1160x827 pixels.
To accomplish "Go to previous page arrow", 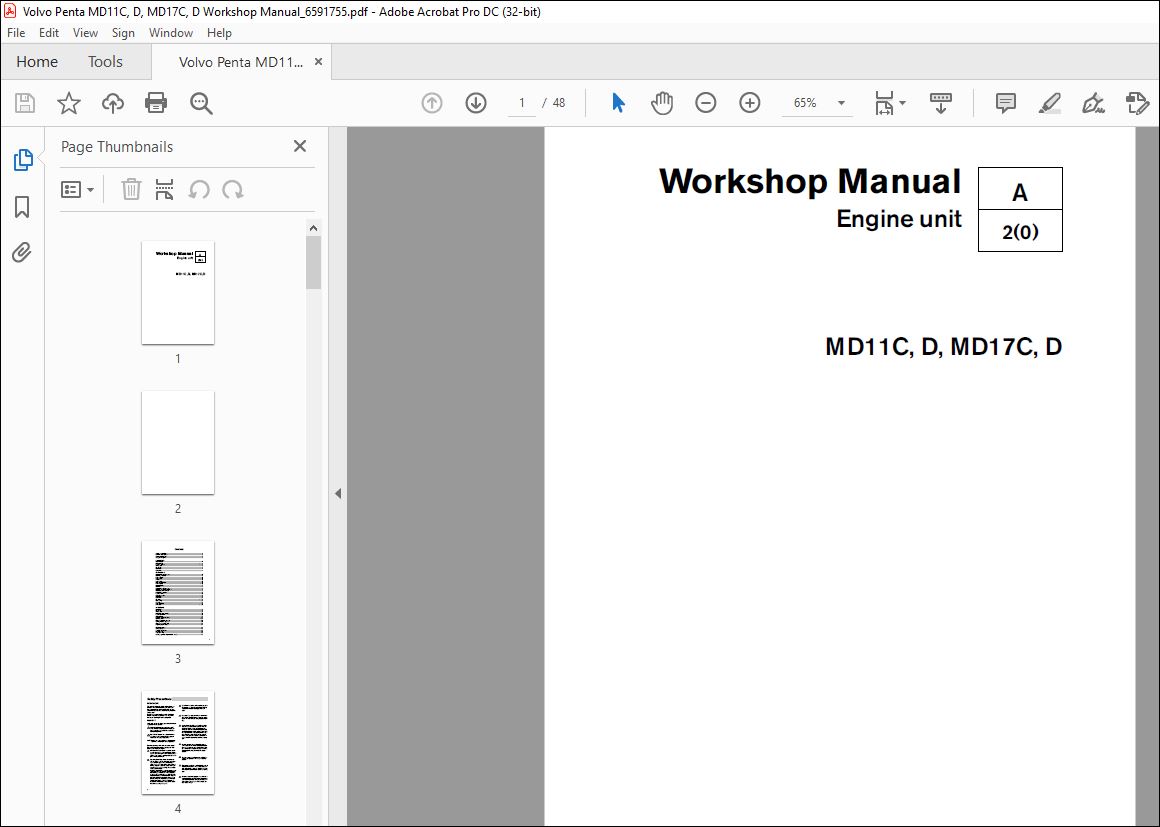I will [432, 103].
